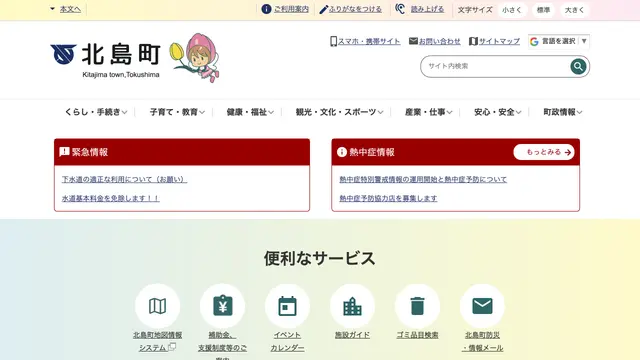The image size is (640, 360).
Task: Click the 施設ガイド building icon
Action: pyautogui.click(x=352, y=306)
